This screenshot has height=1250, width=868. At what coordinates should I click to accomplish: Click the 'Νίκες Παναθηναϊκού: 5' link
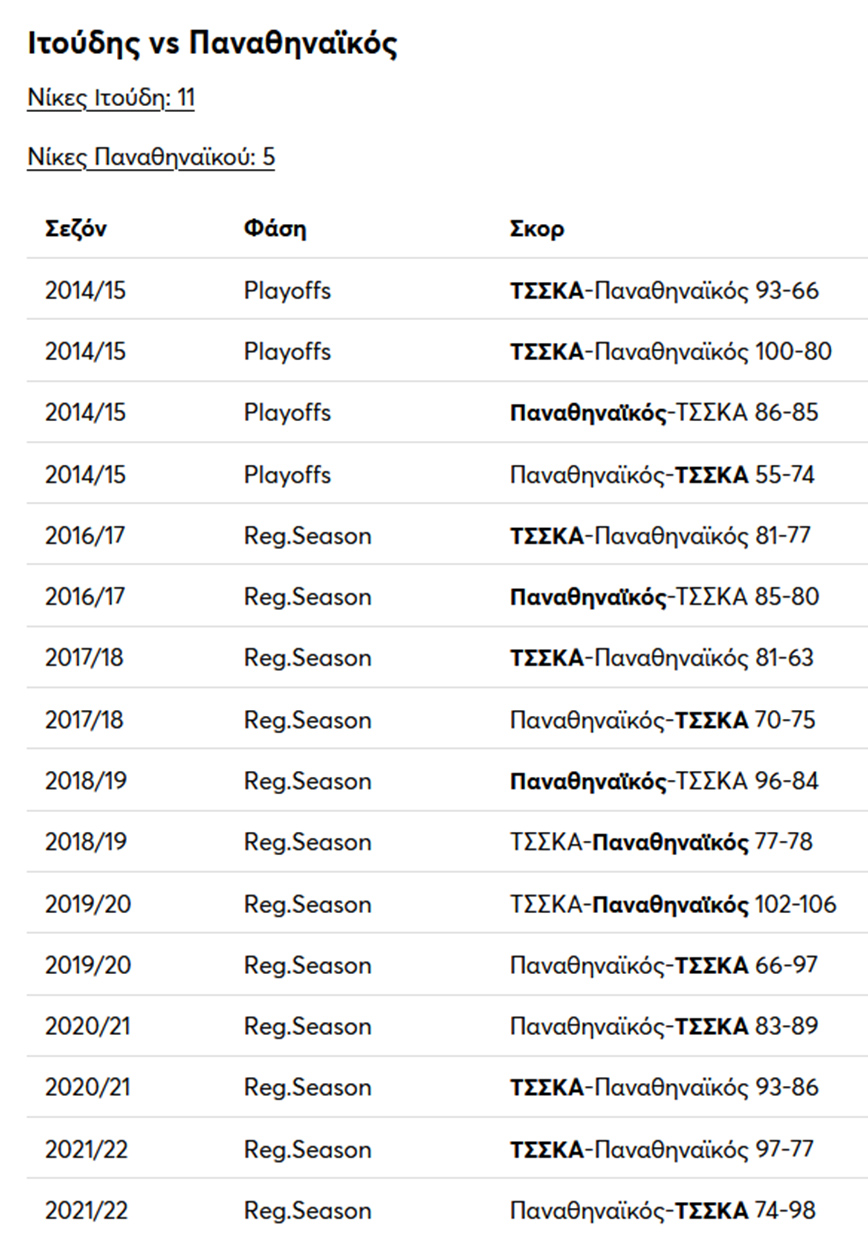[x=151, y=158]
